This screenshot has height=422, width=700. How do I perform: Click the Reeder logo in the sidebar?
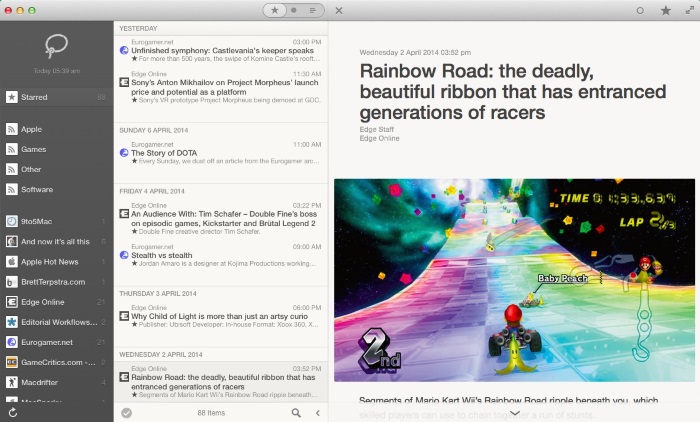(x=56, y=46)
